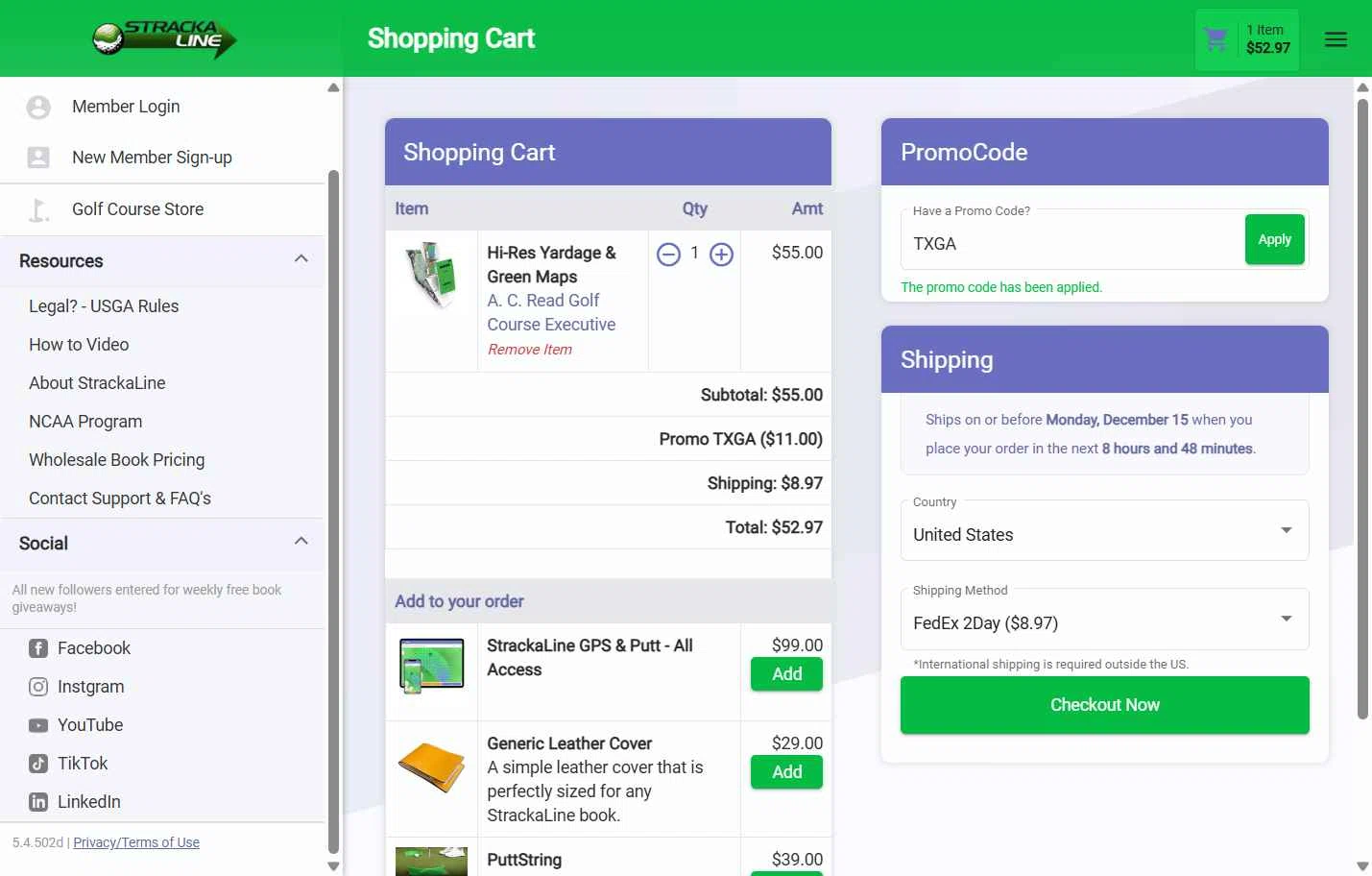This screenshot has height=876, width=1372.
Task: Click the New Member Sign-up icon
Action: [x=38, y=158]
